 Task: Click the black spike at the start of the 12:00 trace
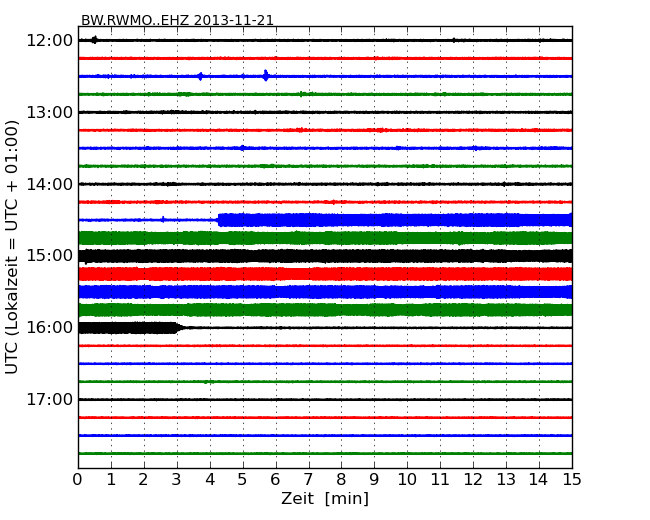(x=95, y=40)
